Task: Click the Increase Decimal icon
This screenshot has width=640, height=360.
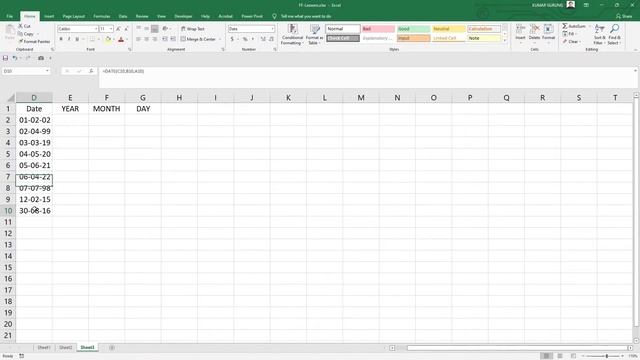Action: point(263,39)
